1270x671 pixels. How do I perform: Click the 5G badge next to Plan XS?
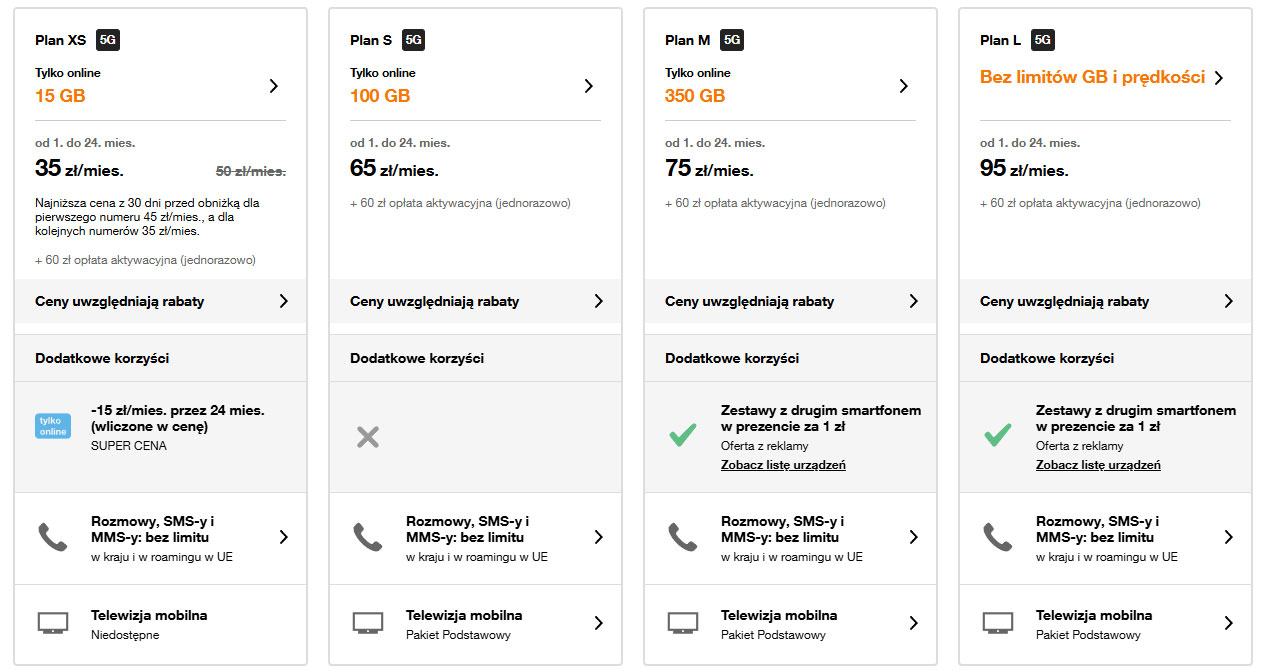108,40
